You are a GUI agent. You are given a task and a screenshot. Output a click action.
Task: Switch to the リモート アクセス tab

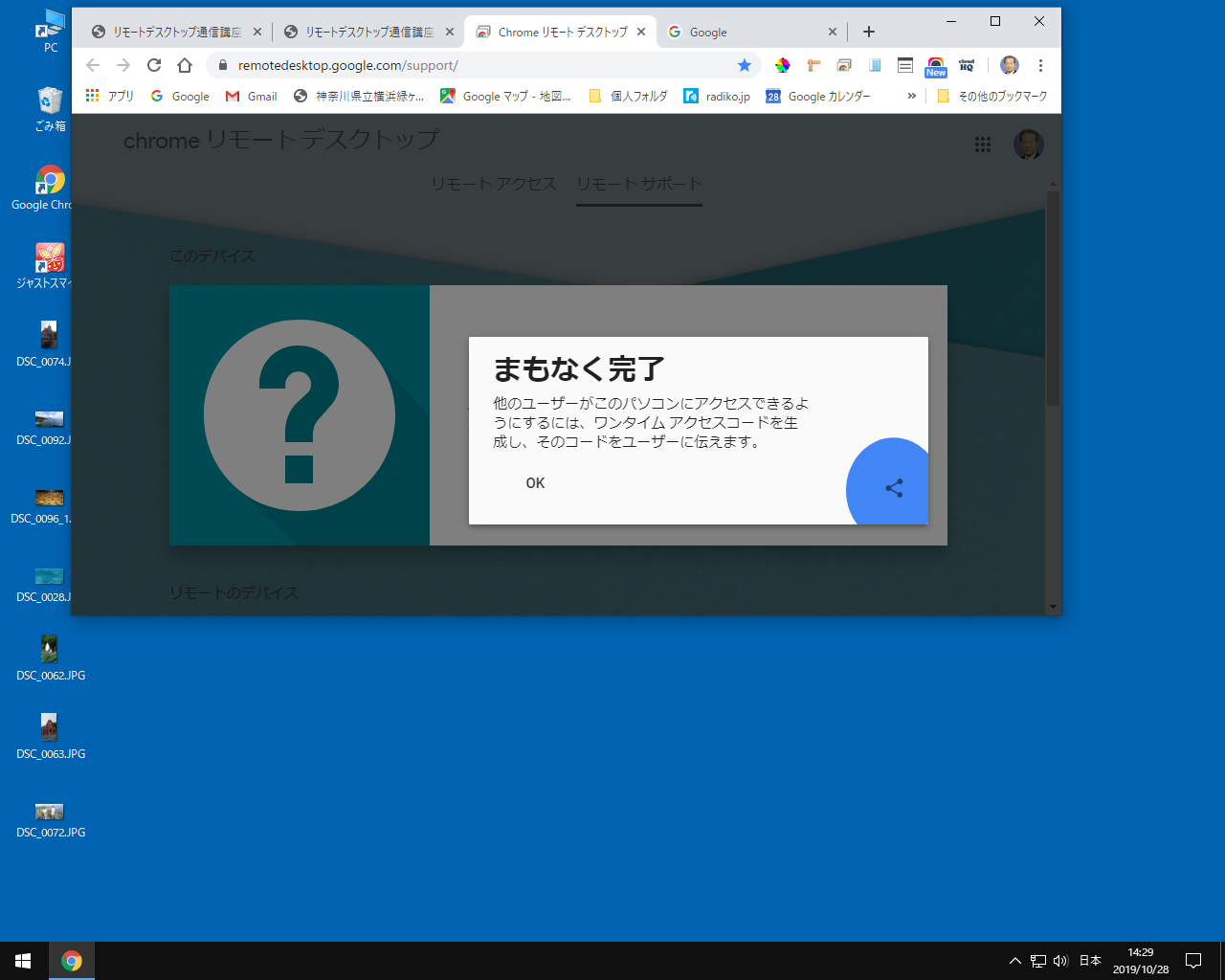(x=493, y=184)
